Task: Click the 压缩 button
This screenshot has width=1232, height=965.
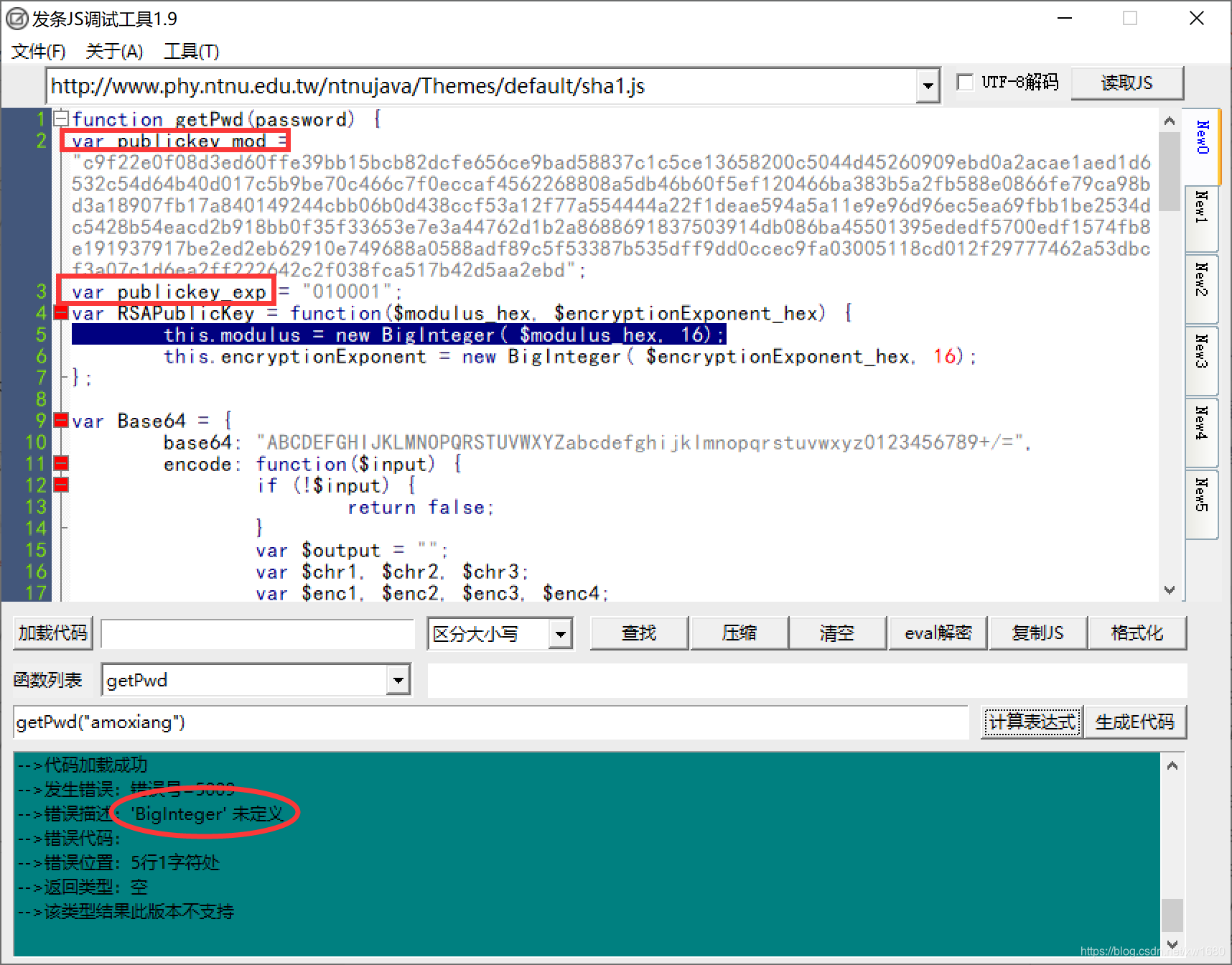Action: pyautogui.click(x=739, y=633)
